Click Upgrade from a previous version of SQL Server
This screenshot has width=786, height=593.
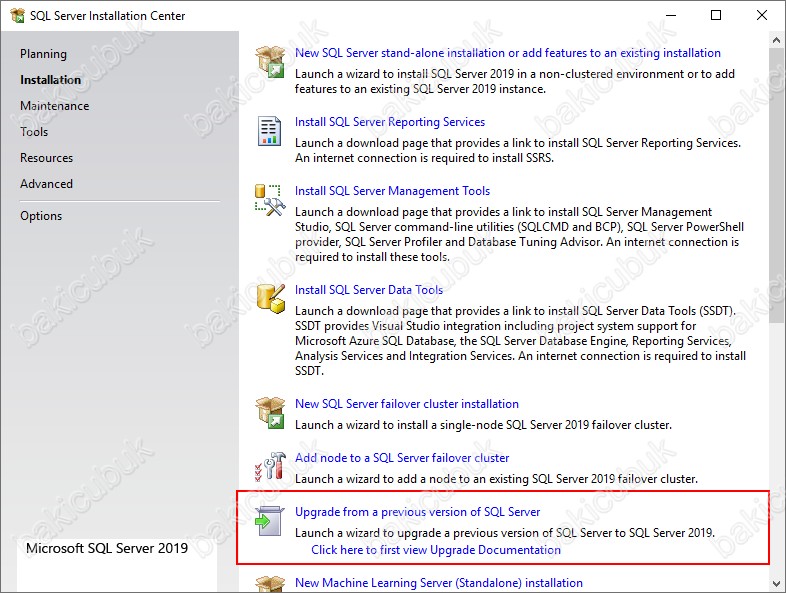pyautogui.click(x=417, y=512)
